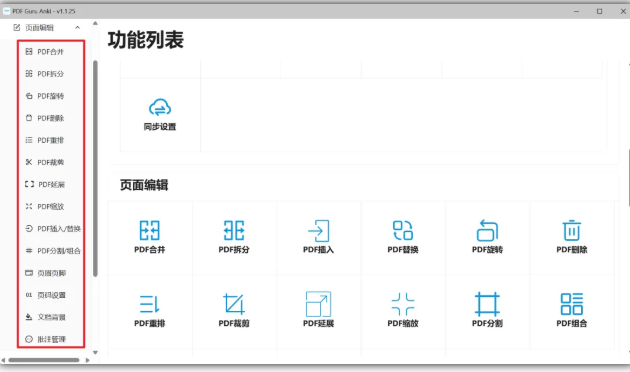Click the main panel vertical scrollbar thumb
Screen dimensions: 630x372
click(628, 178)
